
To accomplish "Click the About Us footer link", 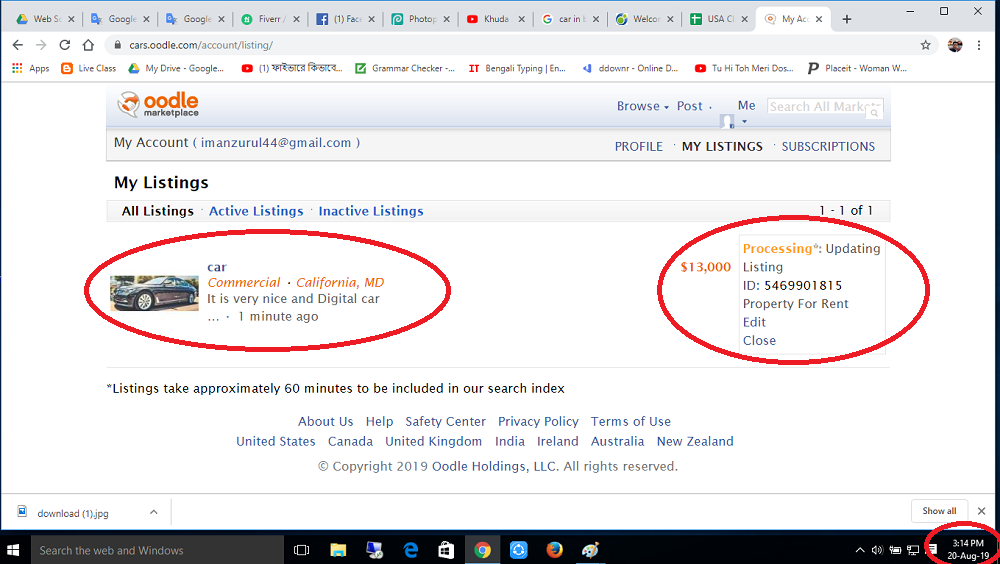I will pos(325,422).
